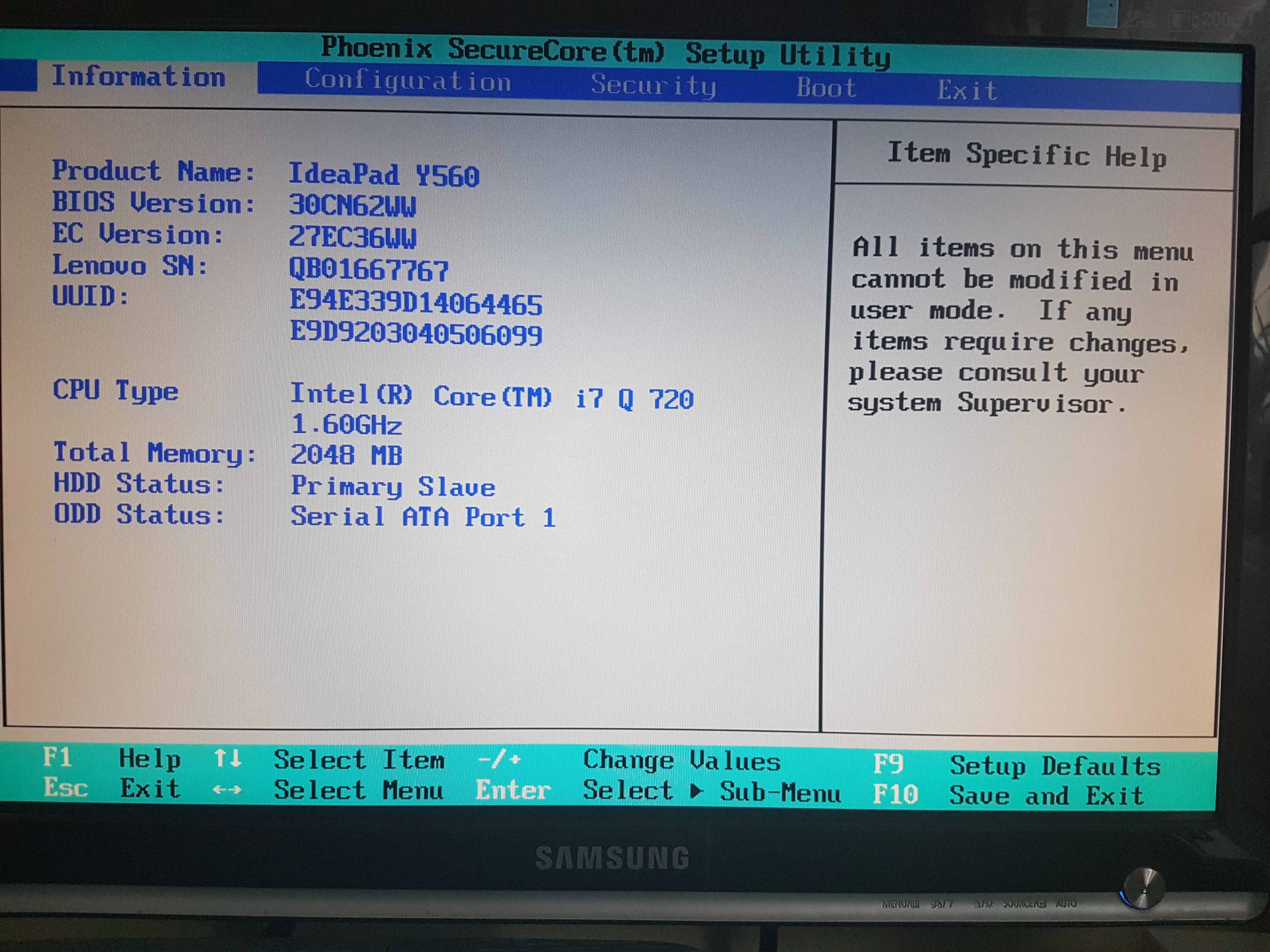Select the Serial ATA Port 1 value
1270x952 pixels.
pyautogui.click(x=424, y=517)
